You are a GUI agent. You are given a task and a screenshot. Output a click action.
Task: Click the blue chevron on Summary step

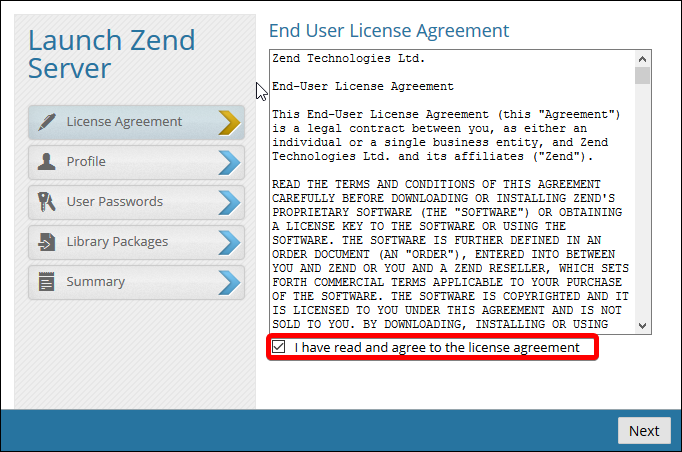coord(229,282)
